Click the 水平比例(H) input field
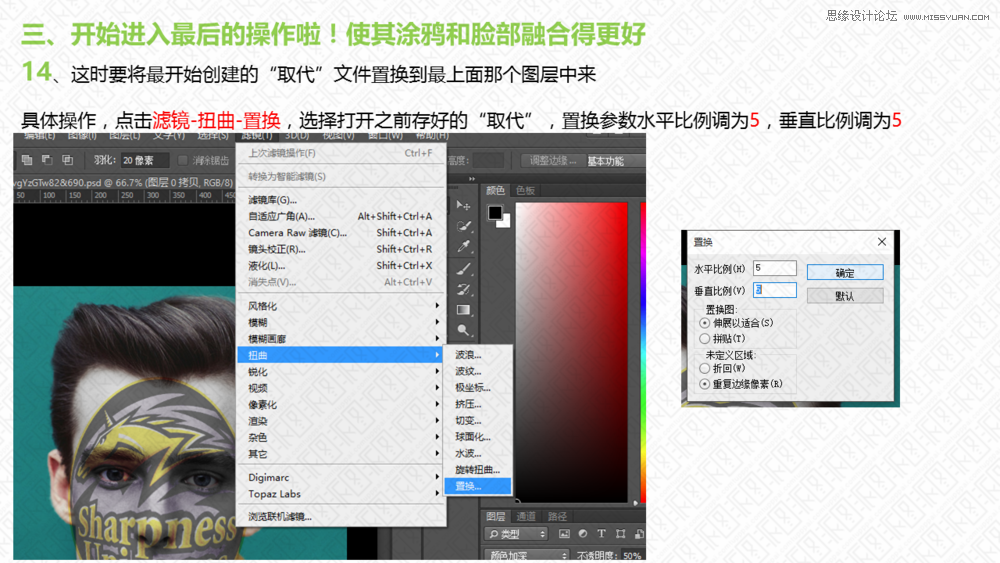The image size is (1000, 563). (x=774, y=268)
